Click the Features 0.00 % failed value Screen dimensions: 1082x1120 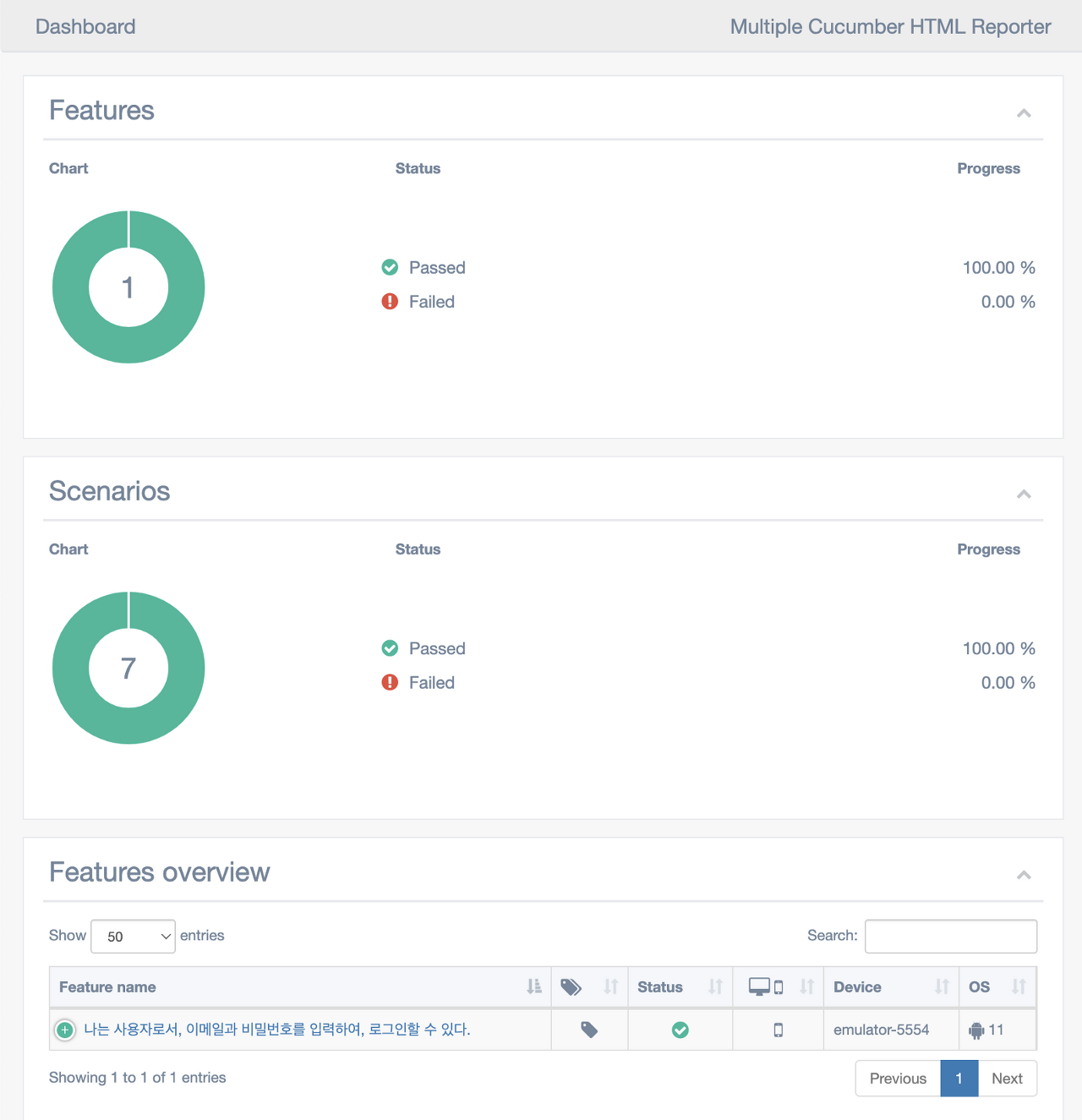coord(1008,302)
